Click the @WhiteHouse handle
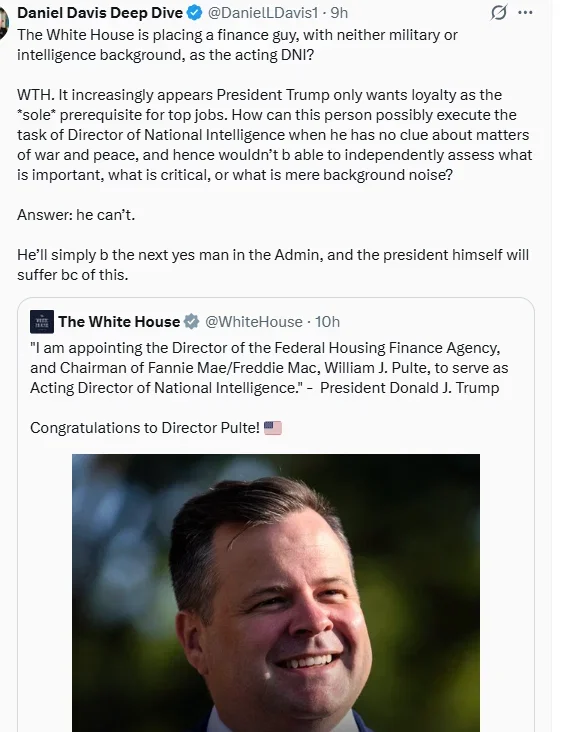The width and height of the screenshot is (565, 732). [x=254, y=322]
